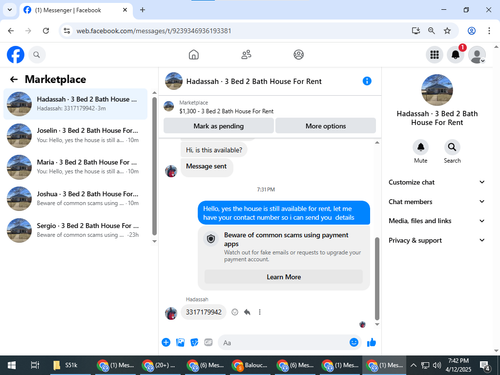Switch to the Messenger | Facebook browser tab

[x=76, y=10]
